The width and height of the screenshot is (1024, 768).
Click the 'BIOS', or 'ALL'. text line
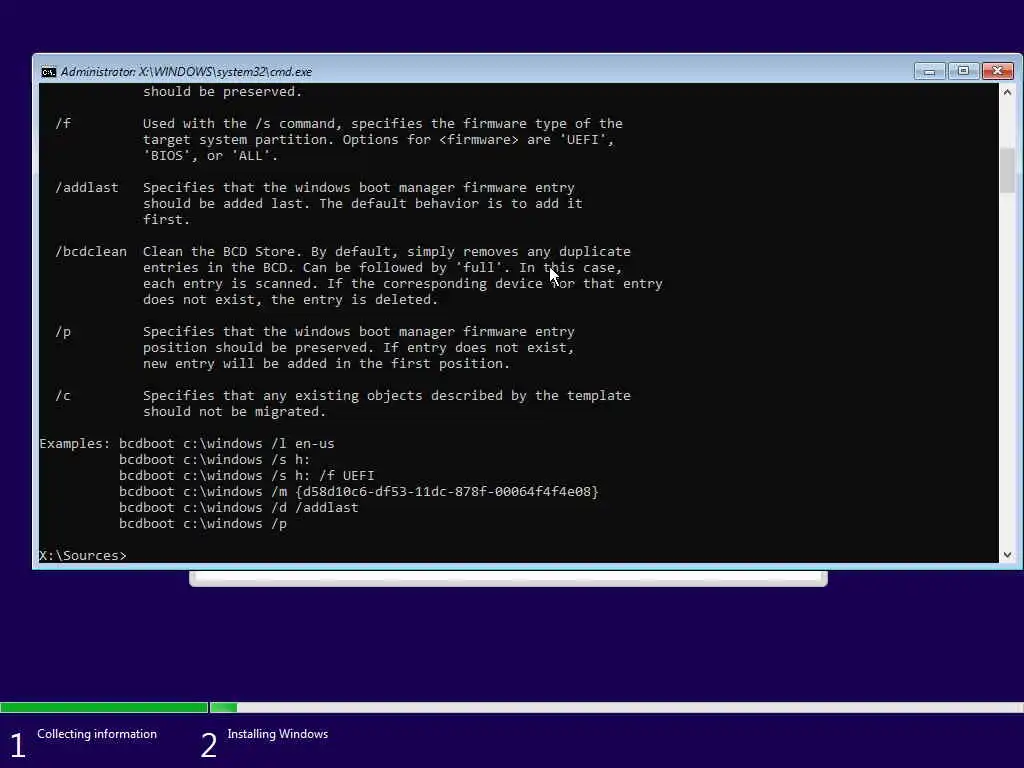point(210,155)
